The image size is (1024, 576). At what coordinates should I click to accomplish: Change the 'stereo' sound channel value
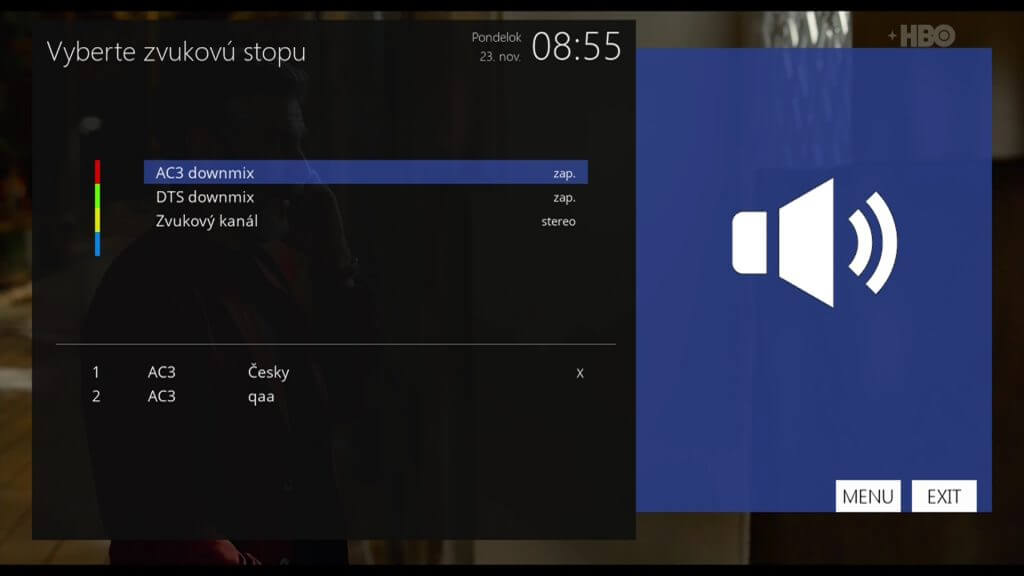(x=558, y=221)
